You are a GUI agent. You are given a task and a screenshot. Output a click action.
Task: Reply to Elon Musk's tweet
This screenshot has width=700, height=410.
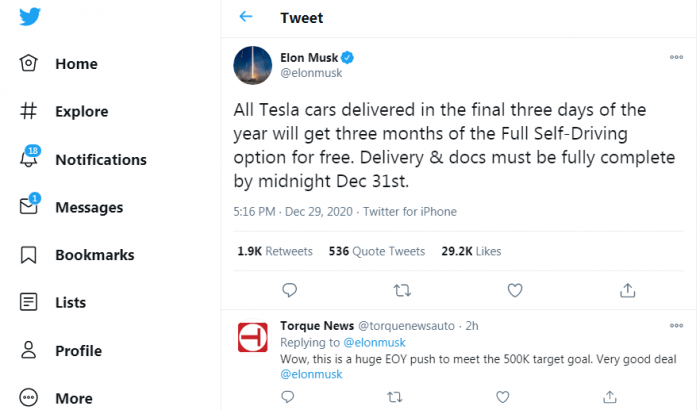tap(289, 290)
